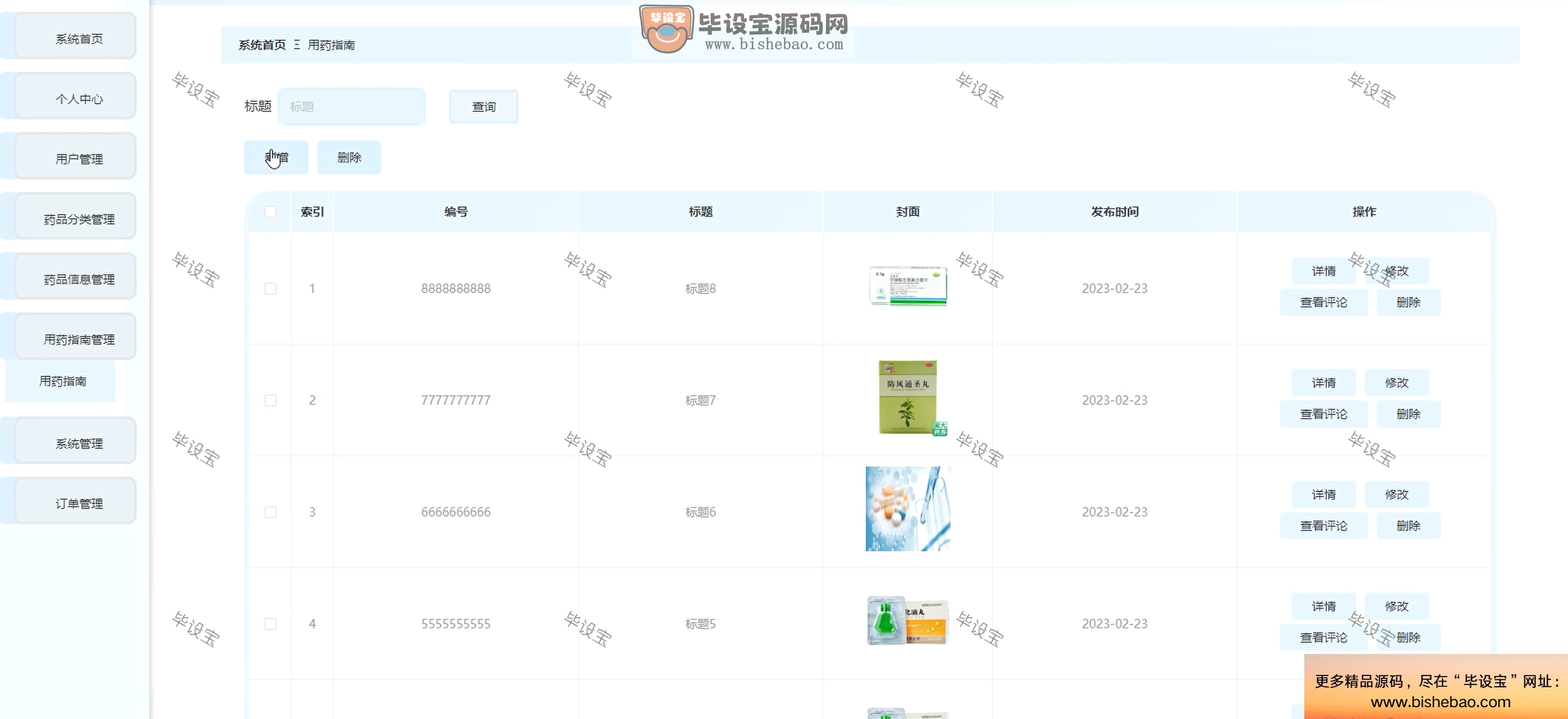Click the 封面 column header
The height and width of the screenshot is (719, 1568).
(x=908, y=212)
